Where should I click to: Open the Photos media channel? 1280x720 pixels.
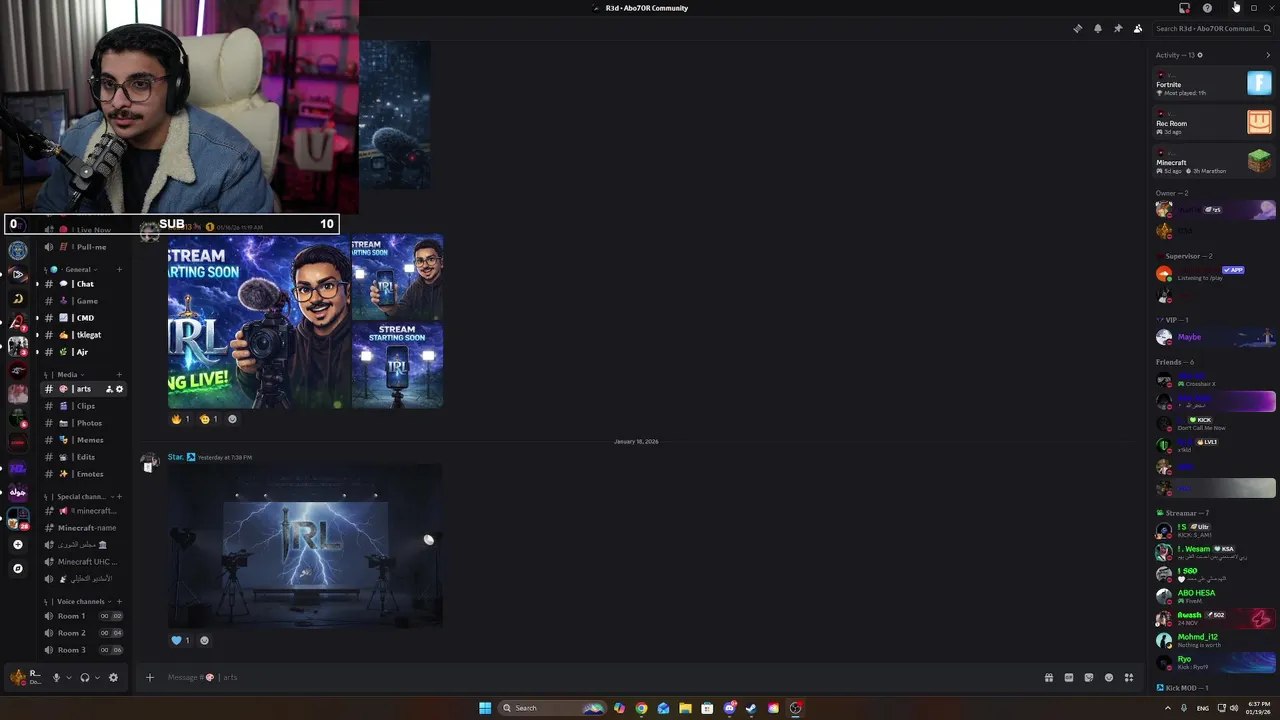click(83, 423)
